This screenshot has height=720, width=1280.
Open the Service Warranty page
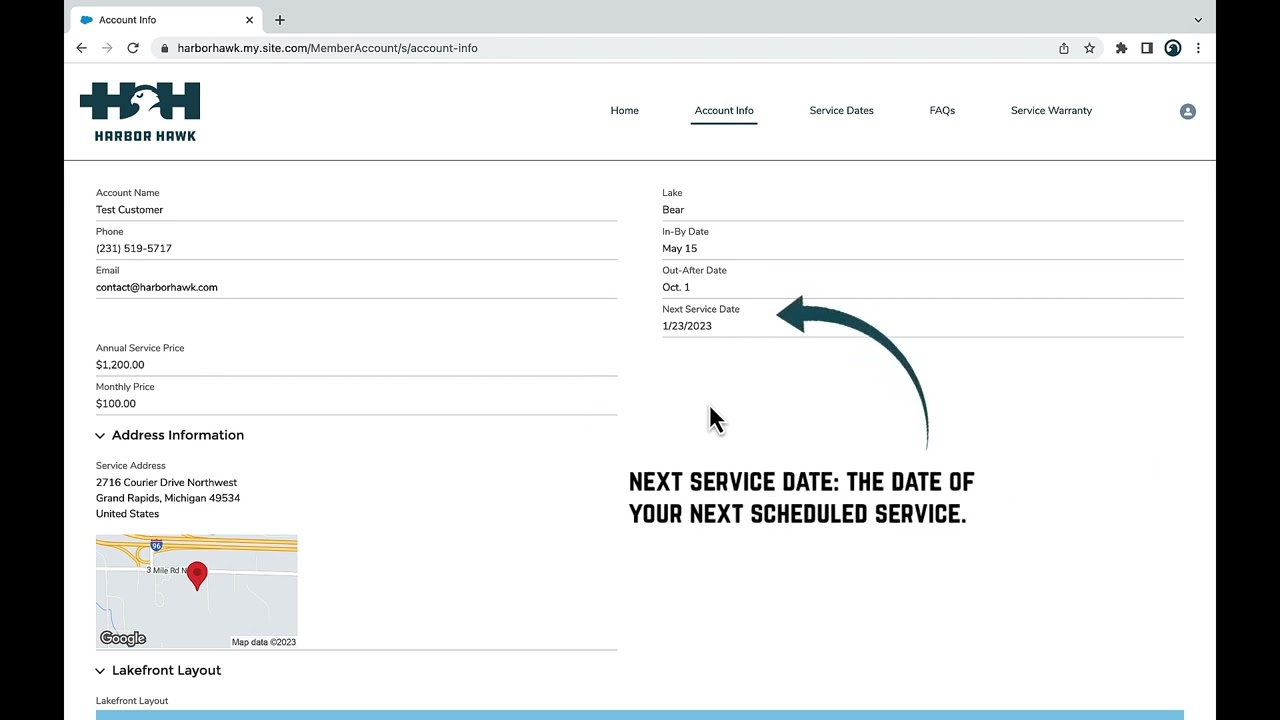[1051, 111]
